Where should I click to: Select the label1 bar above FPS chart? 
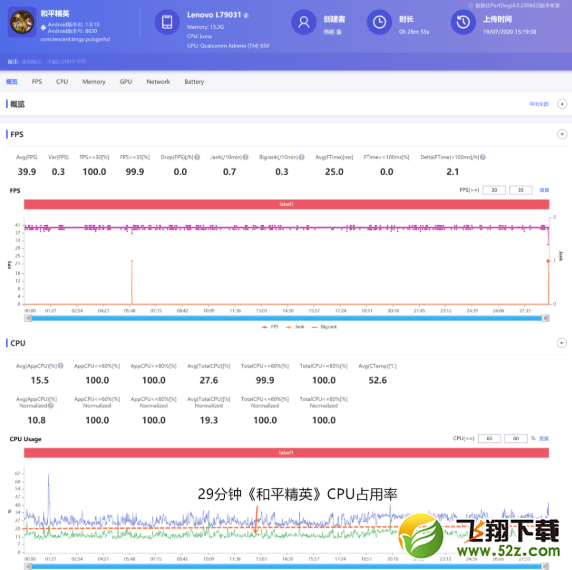(287, 204)
